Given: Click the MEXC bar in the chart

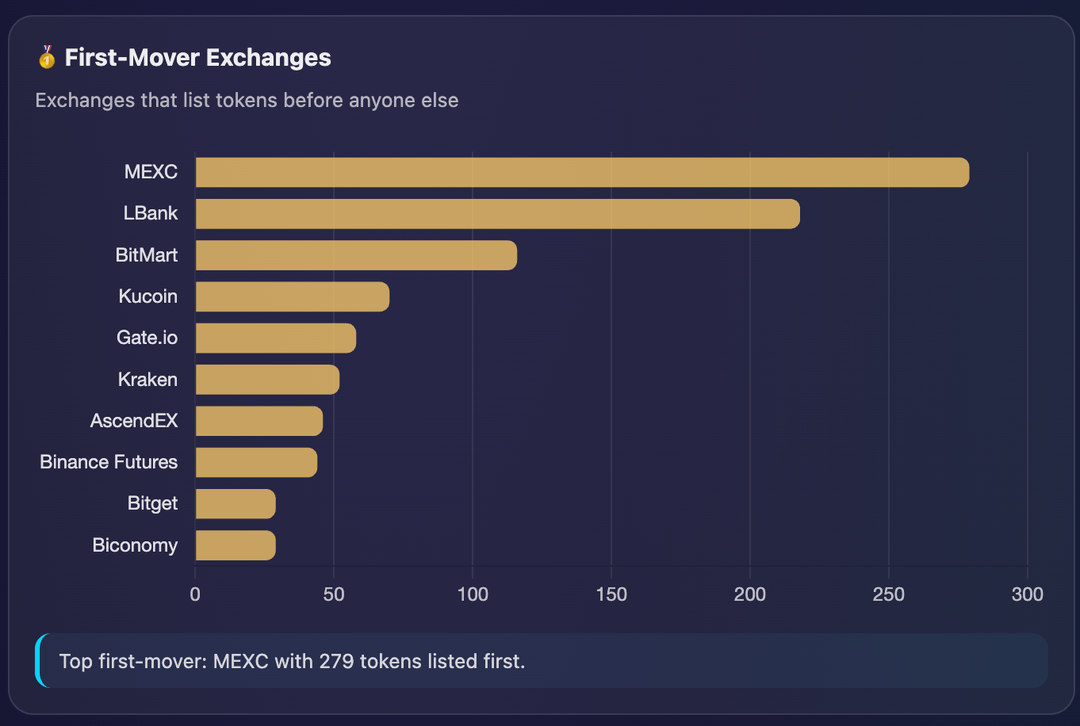Looking at the screenshot, I should coord(582,172).
